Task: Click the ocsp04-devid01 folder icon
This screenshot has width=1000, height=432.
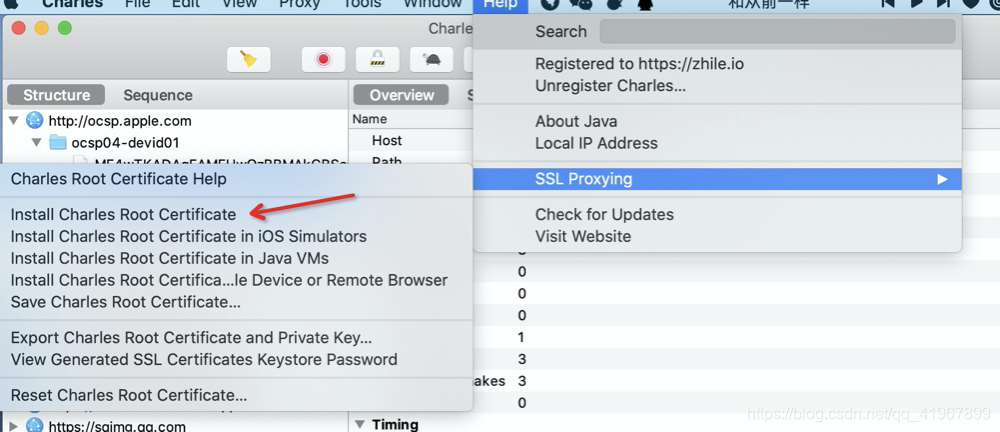Action: tap(58, 142)
